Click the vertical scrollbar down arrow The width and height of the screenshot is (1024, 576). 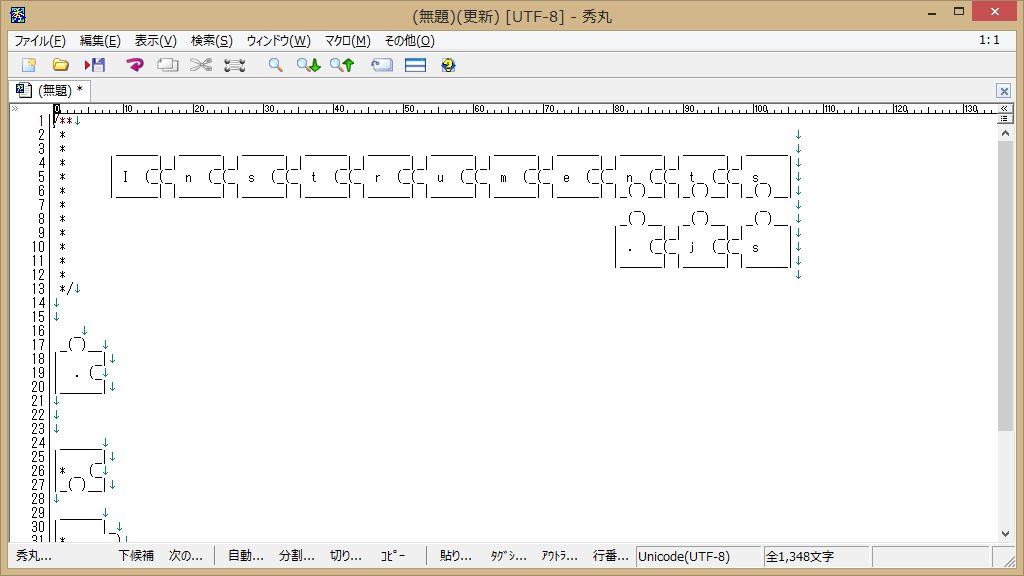coord(1005,534)
